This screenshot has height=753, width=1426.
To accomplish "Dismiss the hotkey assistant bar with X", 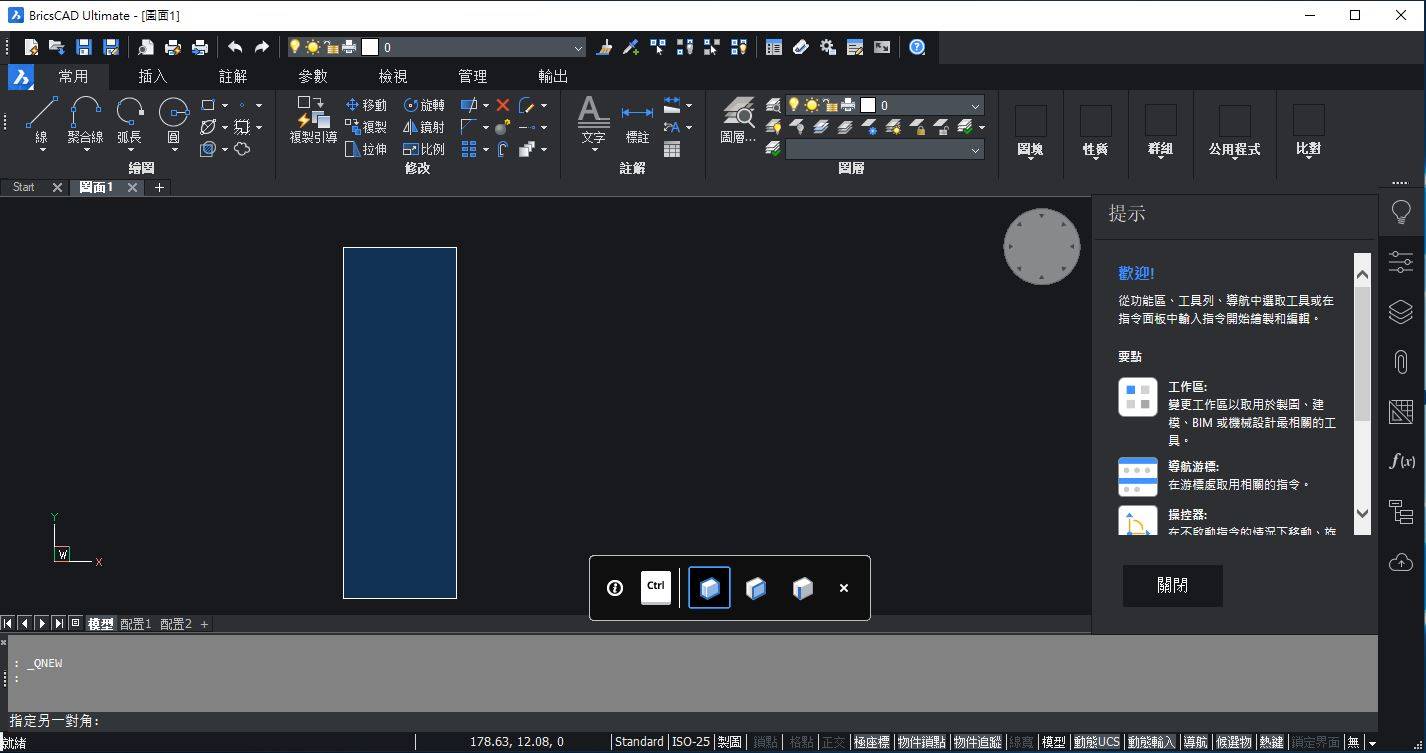I will tap(844, 588).
